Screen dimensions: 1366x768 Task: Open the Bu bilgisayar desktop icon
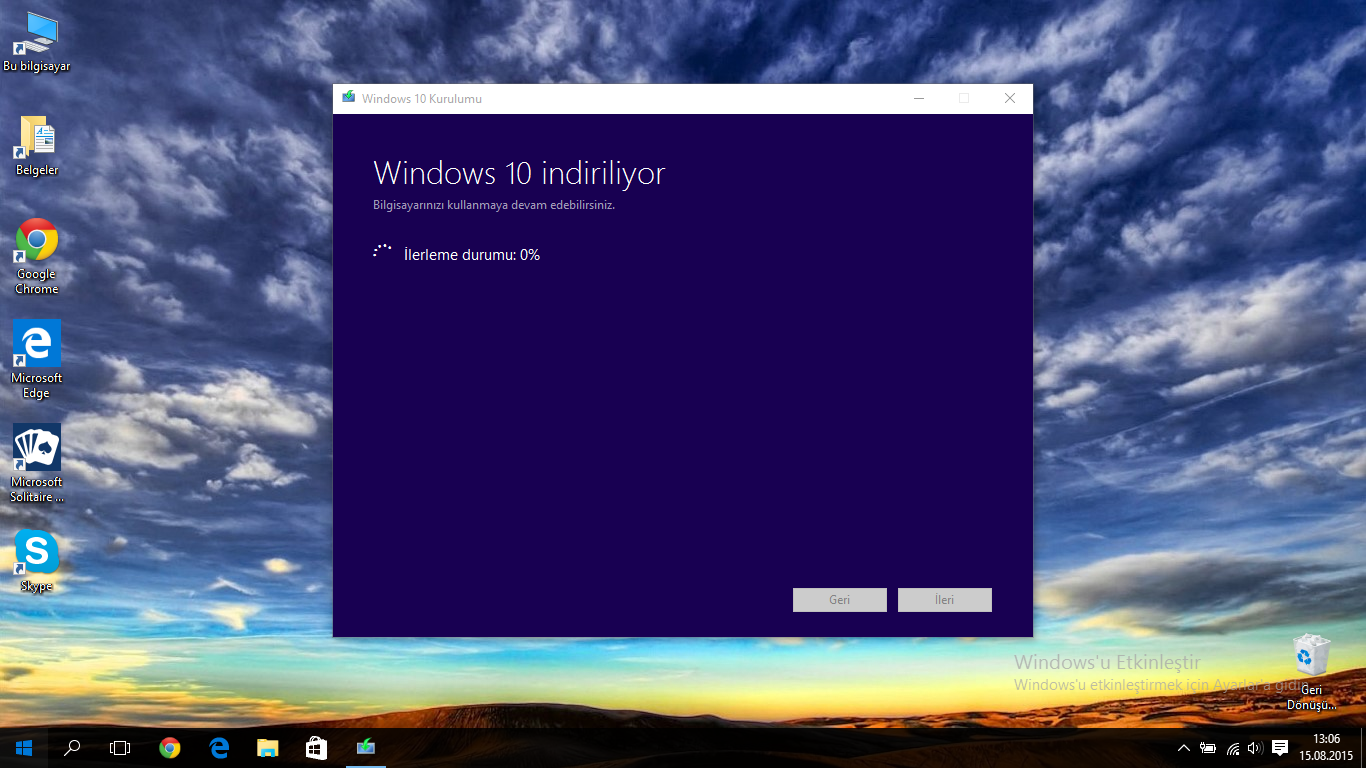tap(37, 42)
